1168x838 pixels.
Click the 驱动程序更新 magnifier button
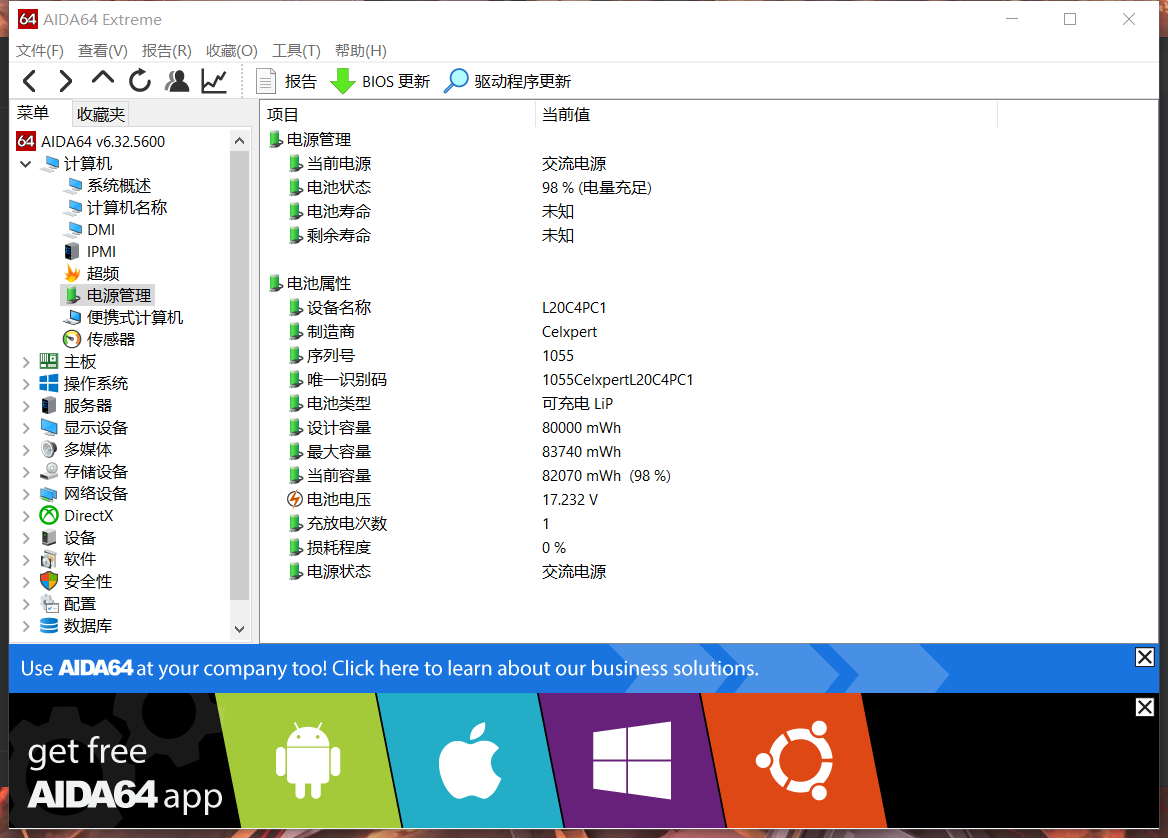(x=507, y=81)
